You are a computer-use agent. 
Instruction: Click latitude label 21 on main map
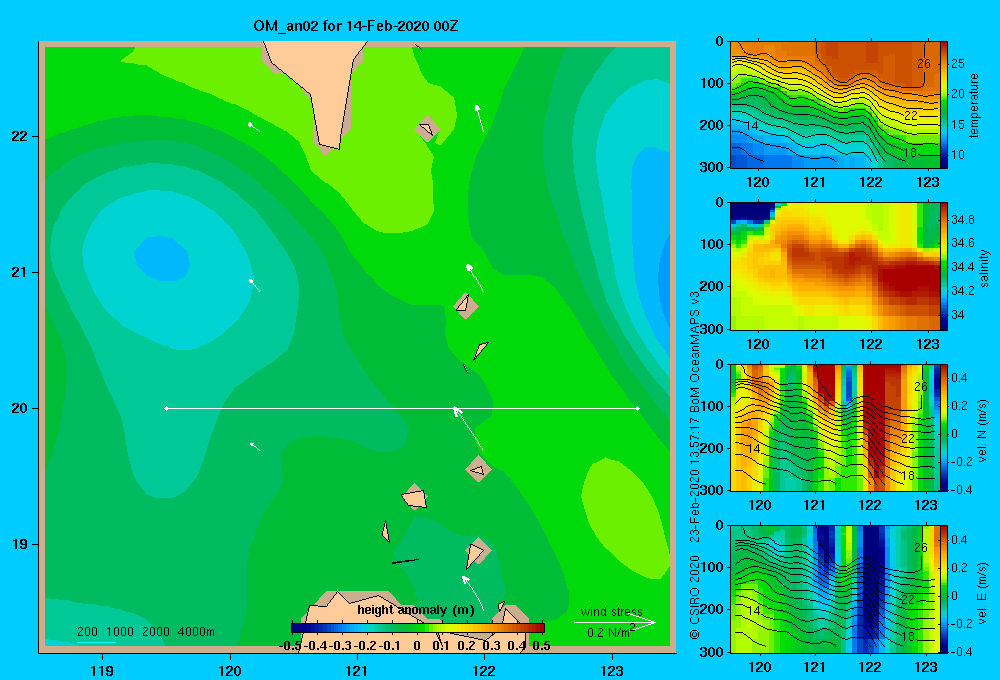pyautogui.click(x=20, y=272)
